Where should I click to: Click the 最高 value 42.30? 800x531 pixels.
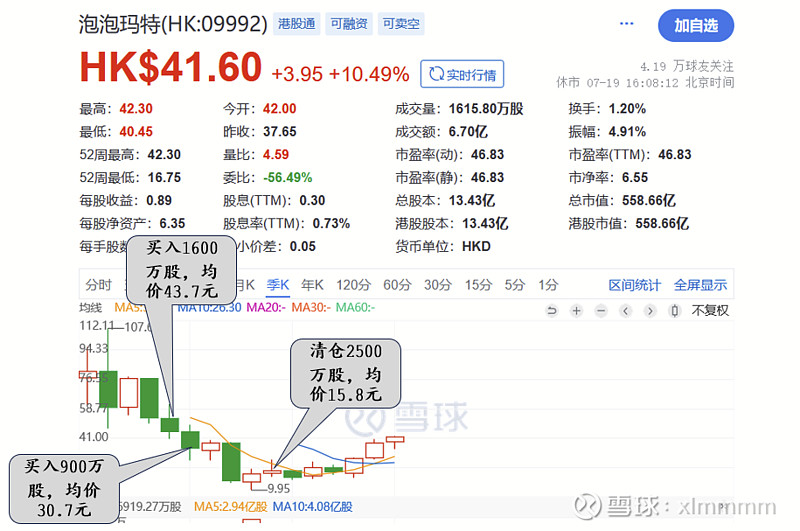click(136, 109)
